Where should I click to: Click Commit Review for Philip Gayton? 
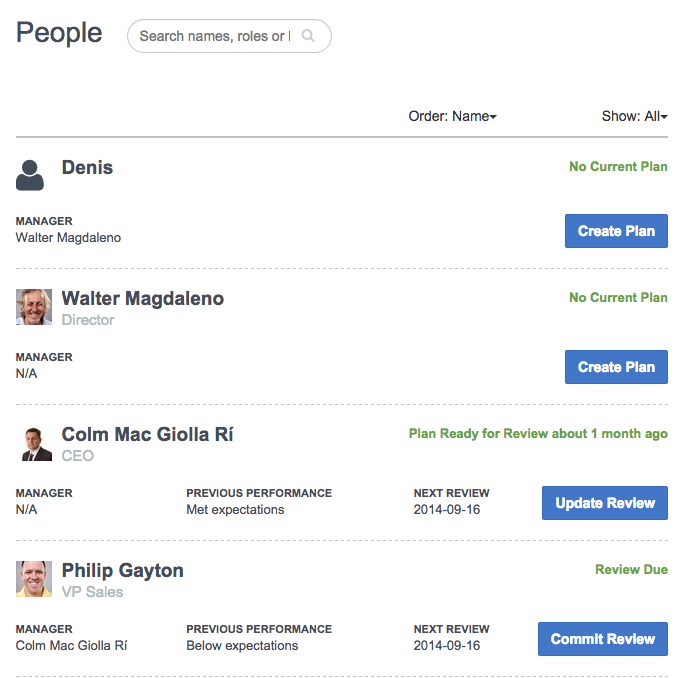pos(603,639)
